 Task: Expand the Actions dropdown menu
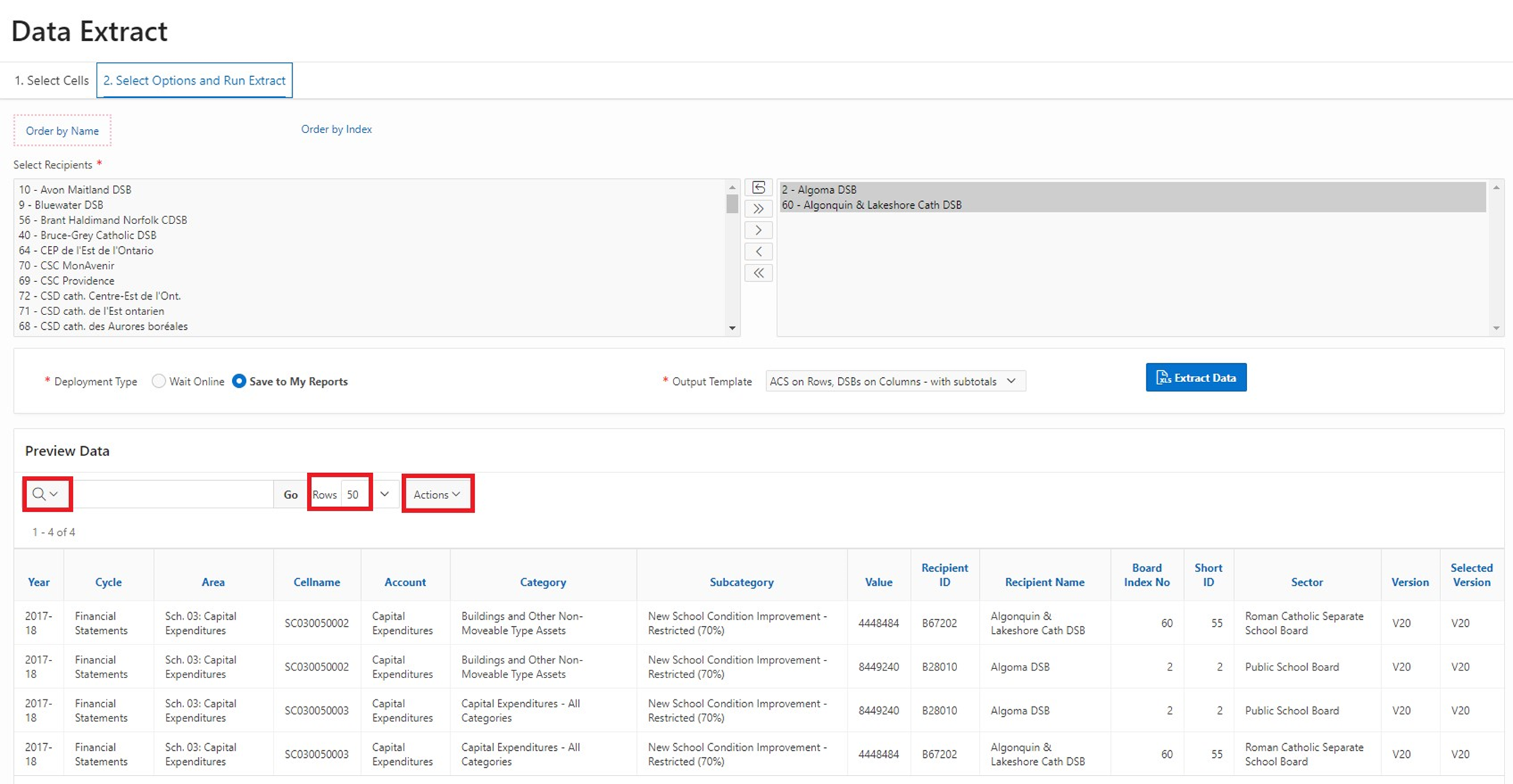[438, 494]
